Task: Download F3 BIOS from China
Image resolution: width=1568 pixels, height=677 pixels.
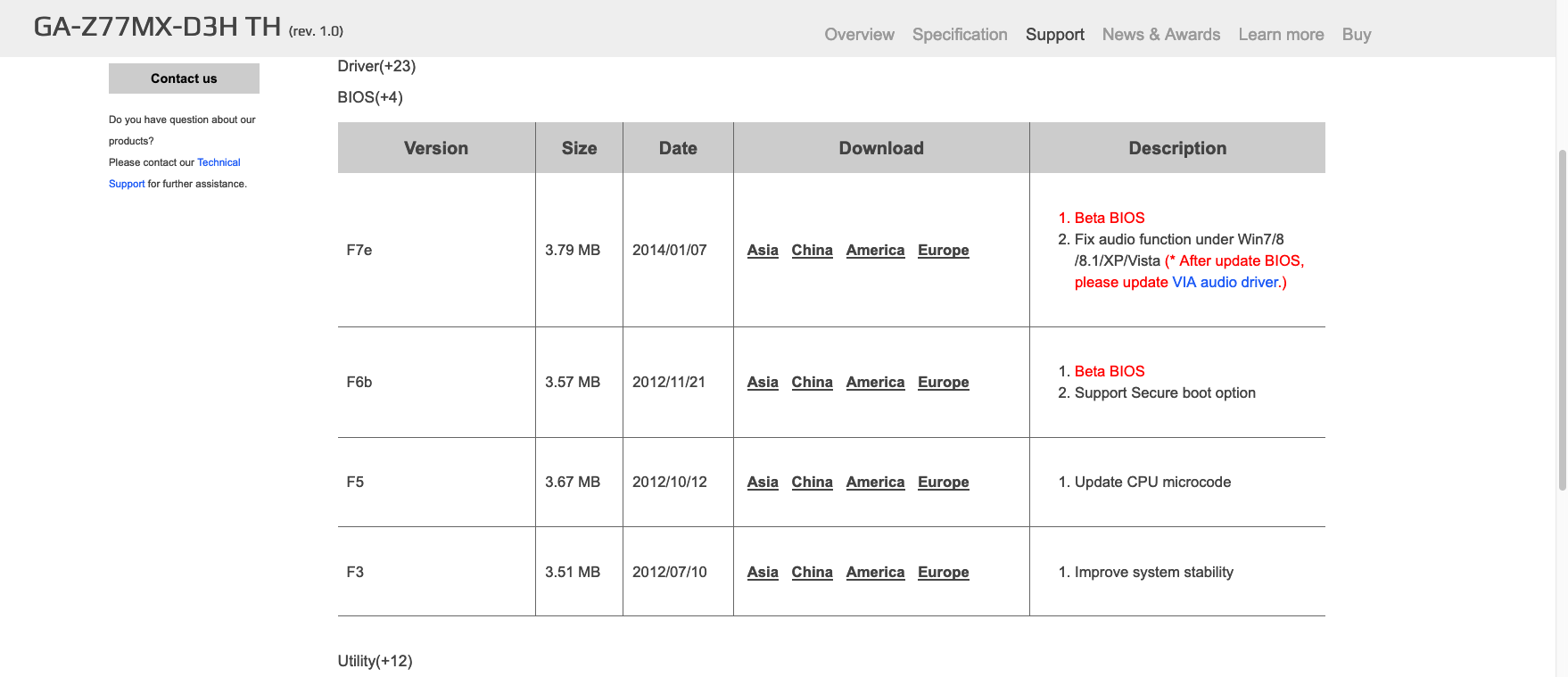Action: [x=812, y=573]
